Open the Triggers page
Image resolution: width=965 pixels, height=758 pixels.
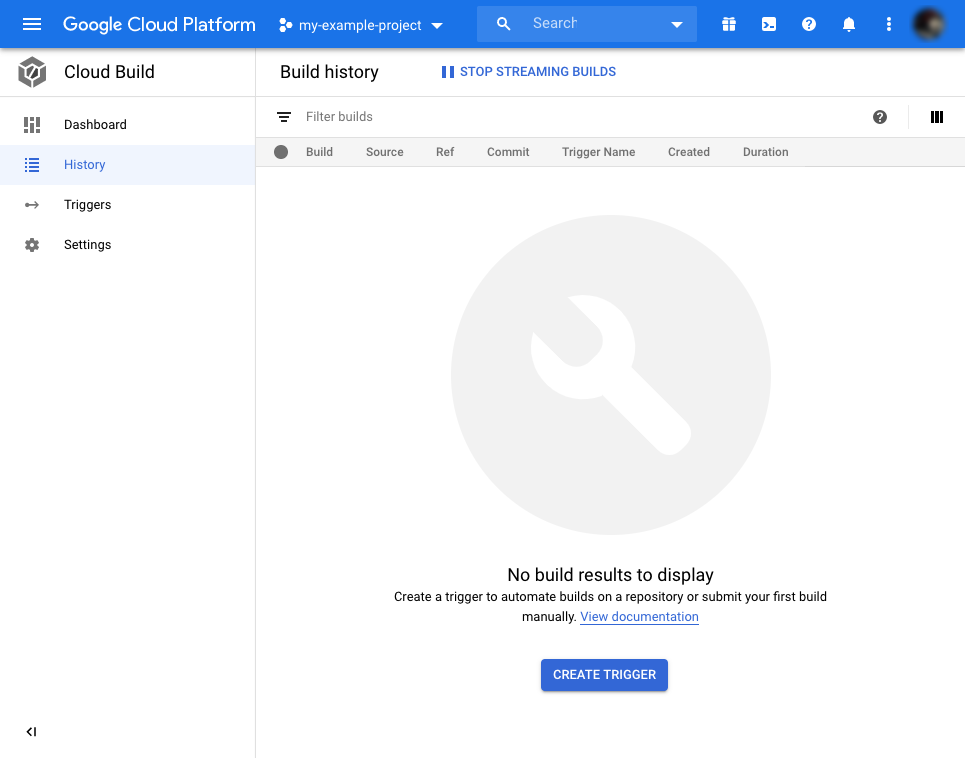click(x=127, y=205)
